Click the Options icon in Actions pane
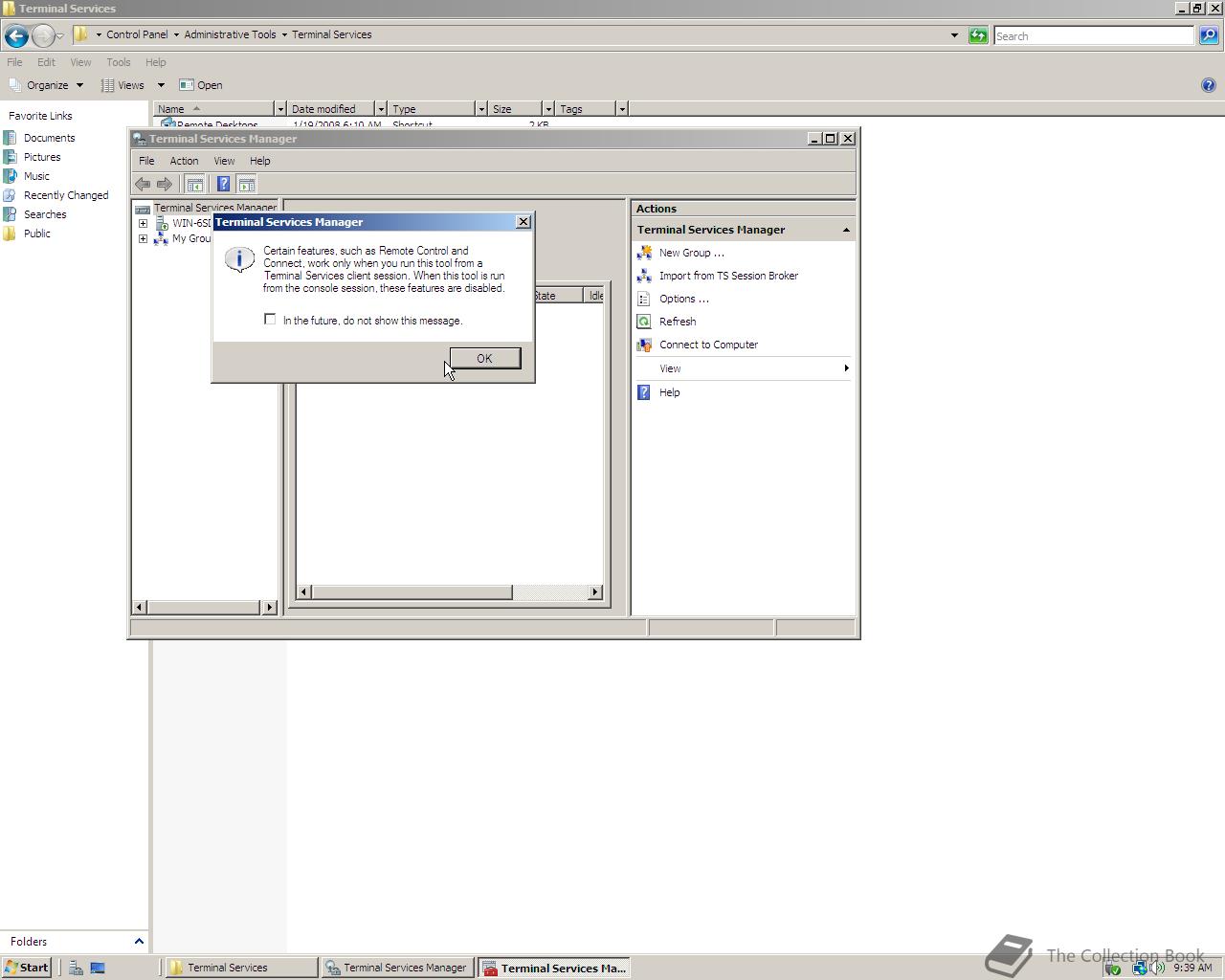Image resolution: width=1225 pixels, height=980 pixels. click(644, 299)
